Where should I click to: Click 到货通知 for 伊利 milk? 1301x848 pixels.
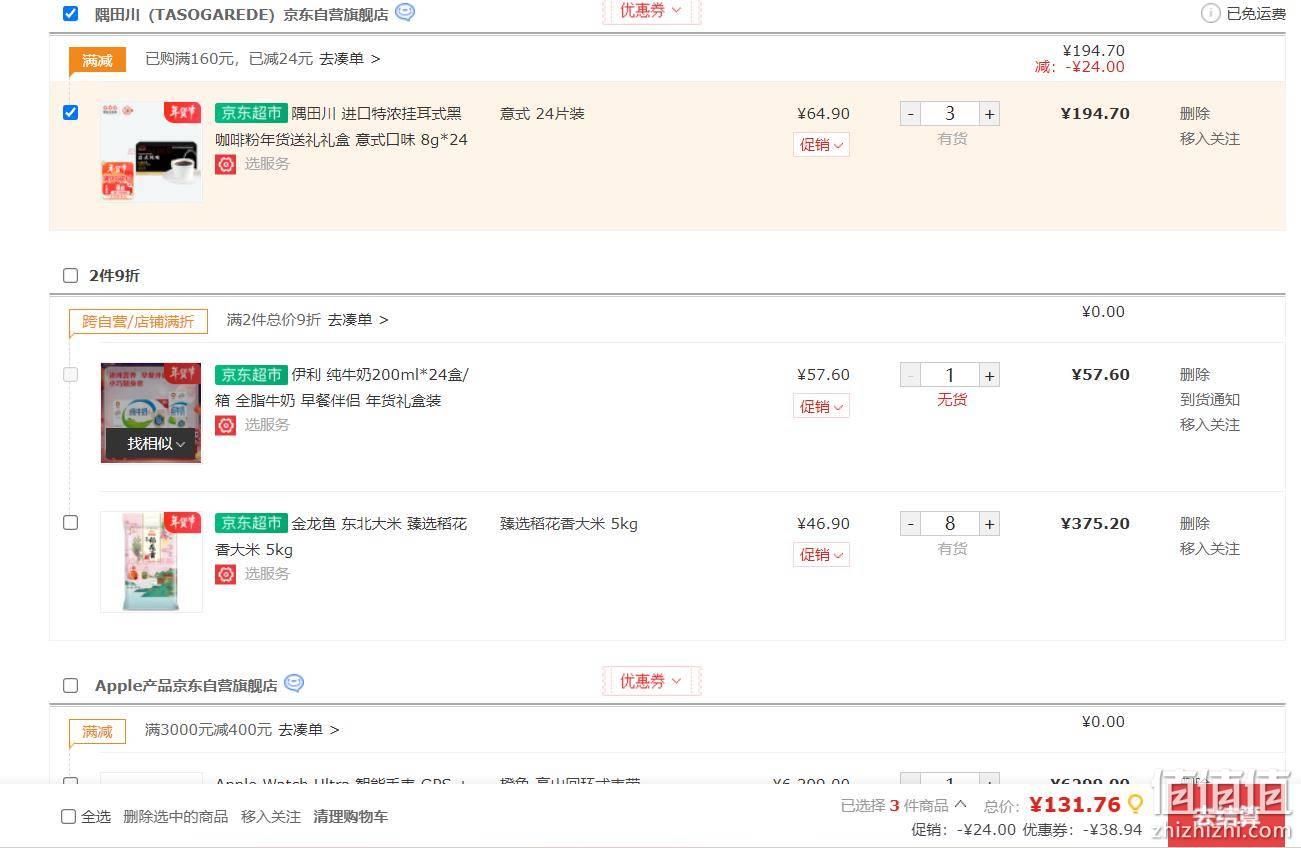(x=1210, y=400)
